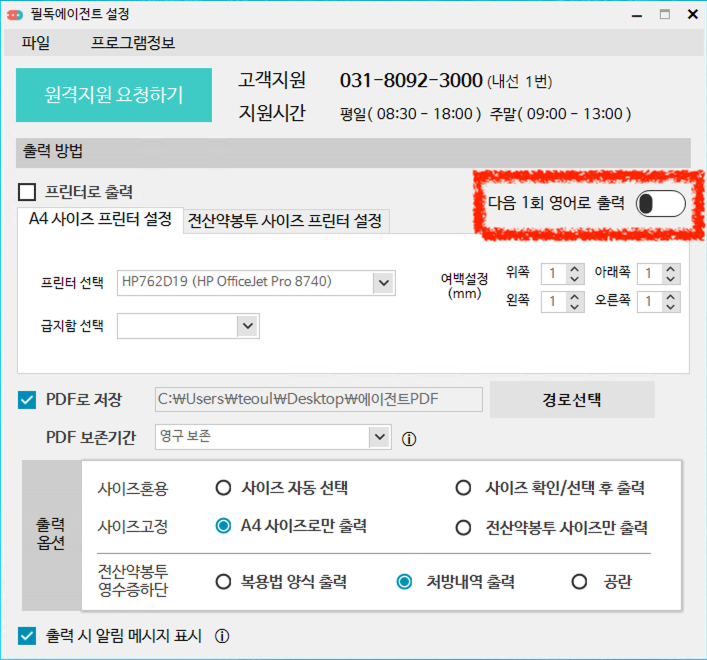Select the 사이즈 자동 선택 radio option
Viewport: 707px width, 660px height.
point(224,488)
